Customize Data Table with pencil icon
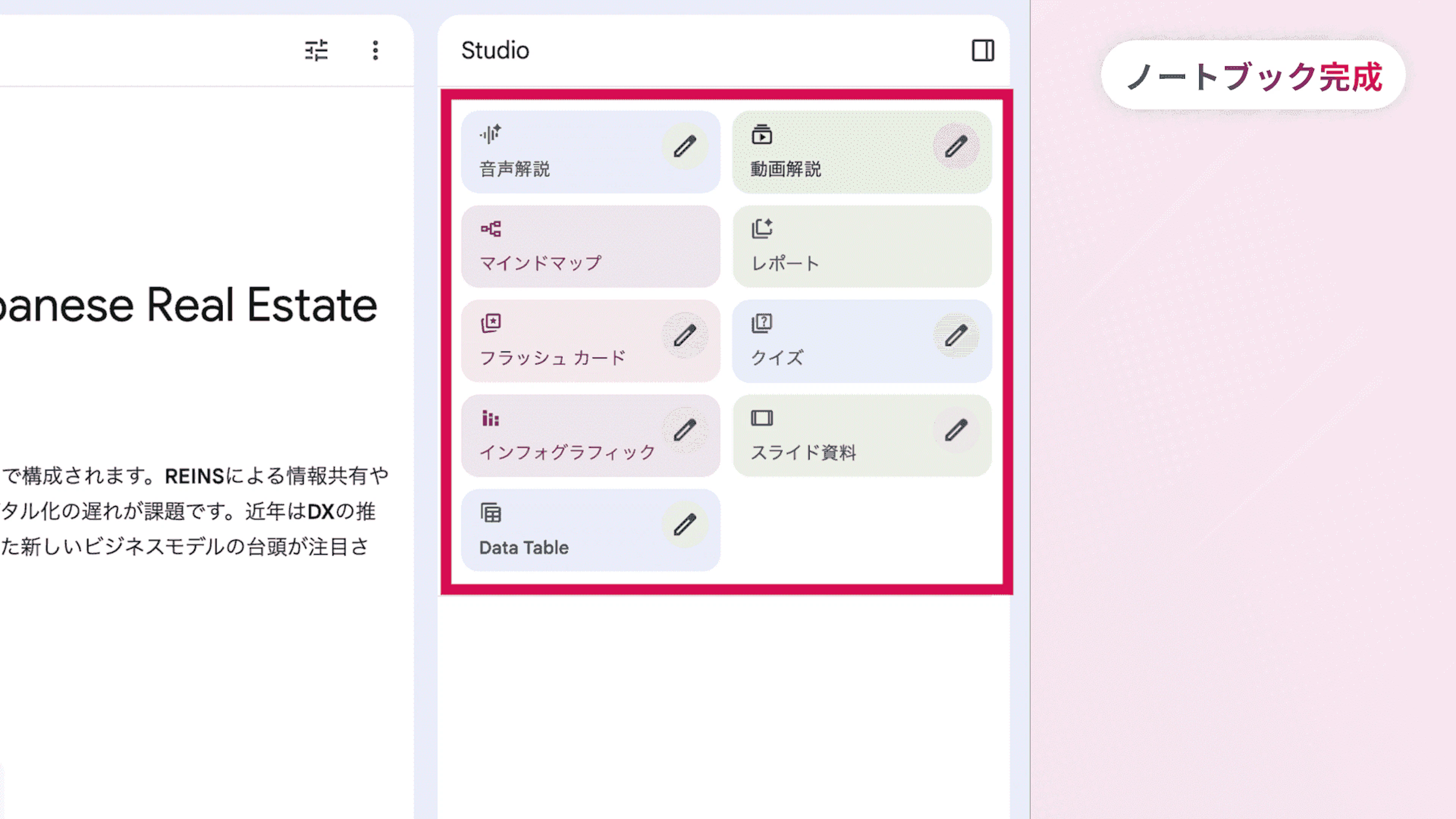The image size is (1456, 819). 684,525
